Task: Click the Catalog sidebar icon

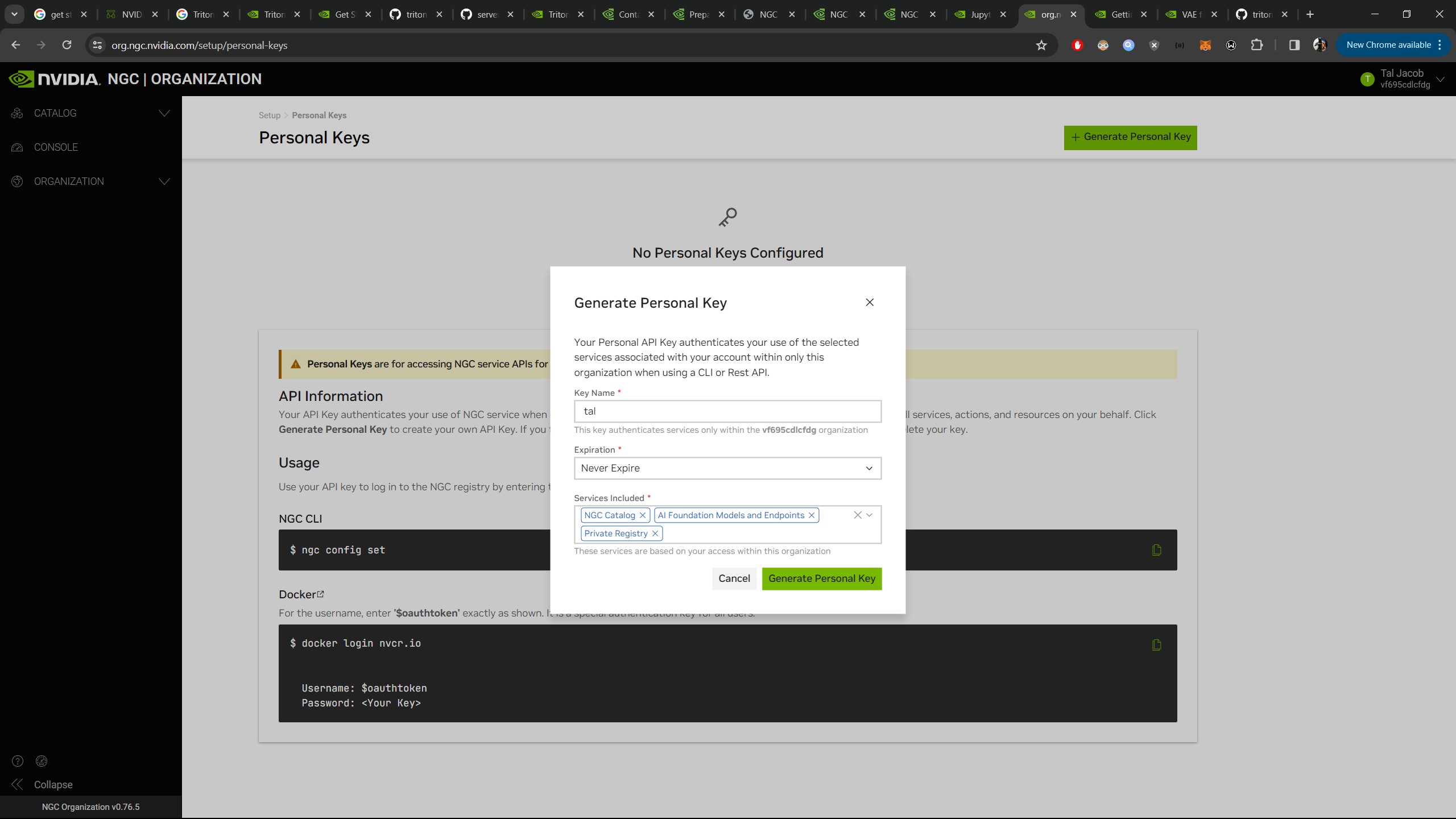Action: click(x=17, y=113)
